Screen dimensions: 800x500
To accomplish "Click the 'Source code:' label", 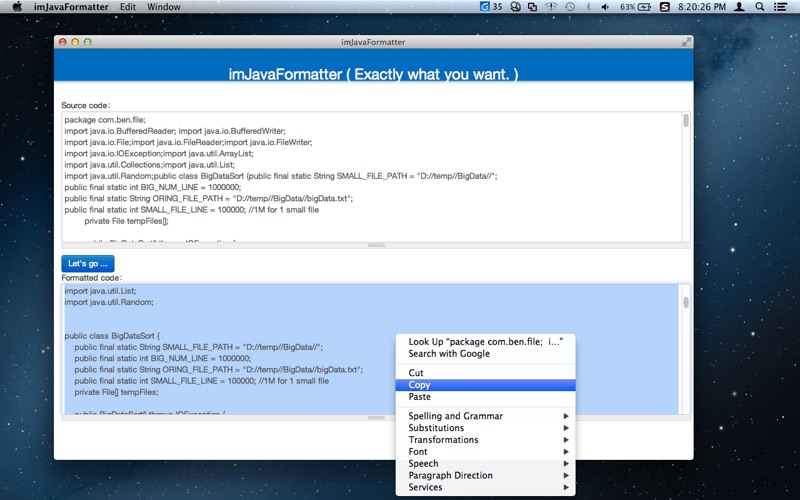I will click(x=86, y=106).
